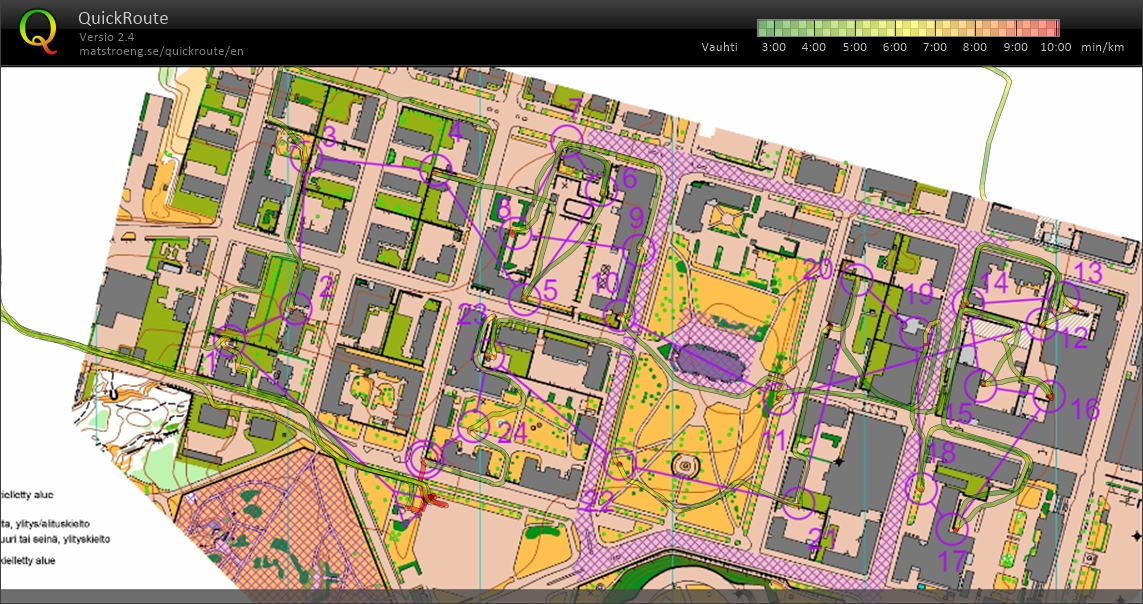Select control circle 4 on the map

tap(436, 168)
